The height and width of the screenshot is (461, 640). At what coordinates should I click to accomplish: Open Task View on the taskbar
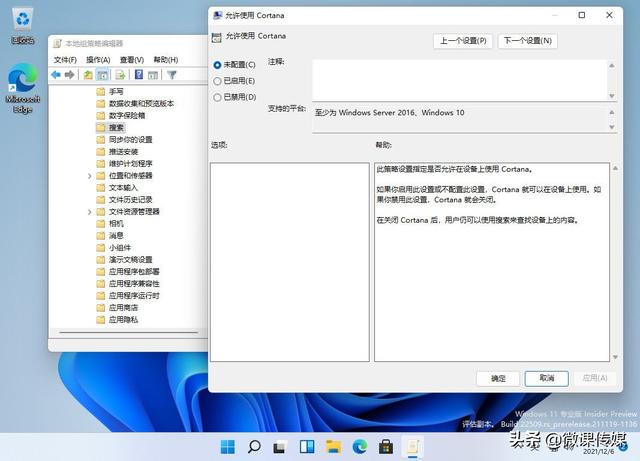click(x=280, y=447)
